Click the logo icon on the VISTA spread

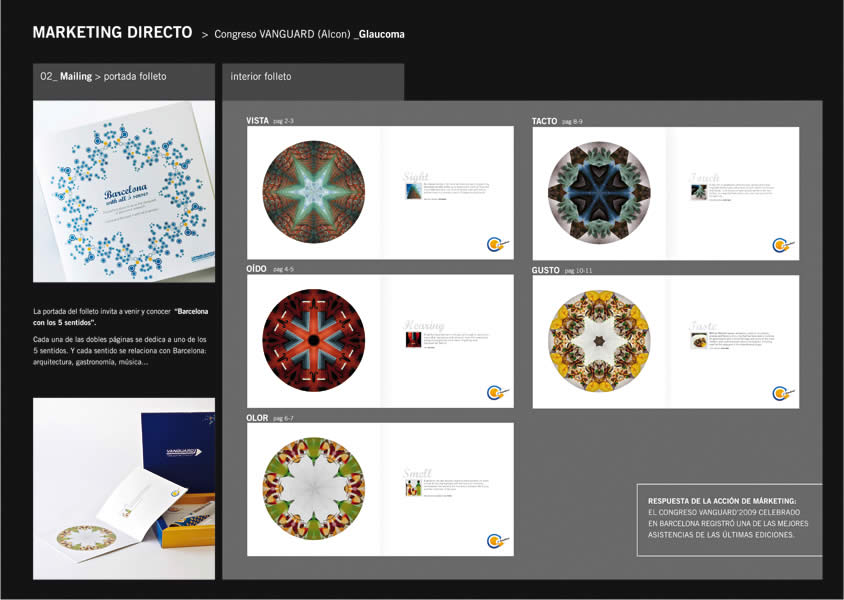tap(497, 244)
